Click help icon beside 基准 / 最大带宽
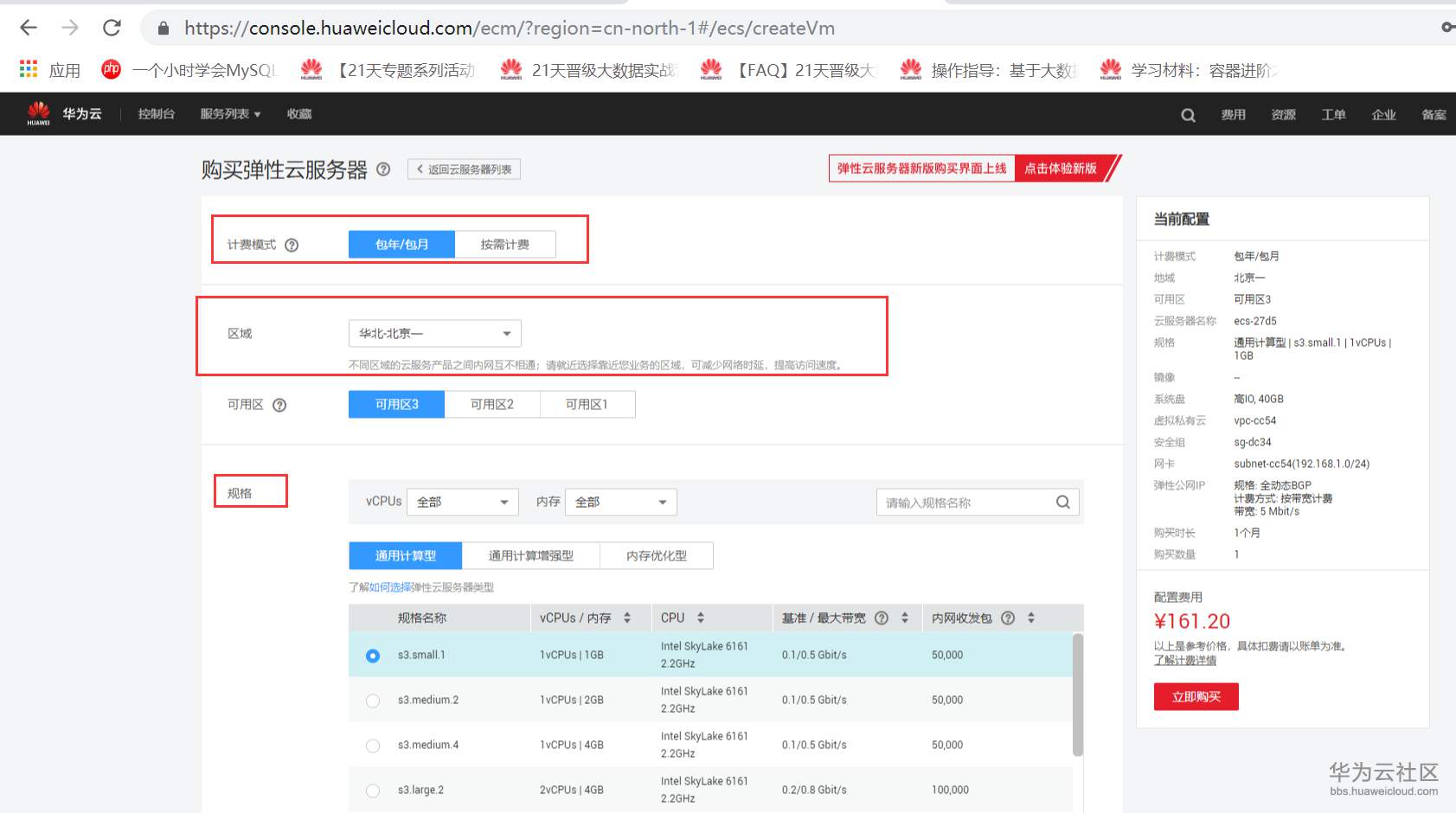Image resolution: width=1456 pixels, height=813 pixels. point(882,618)
